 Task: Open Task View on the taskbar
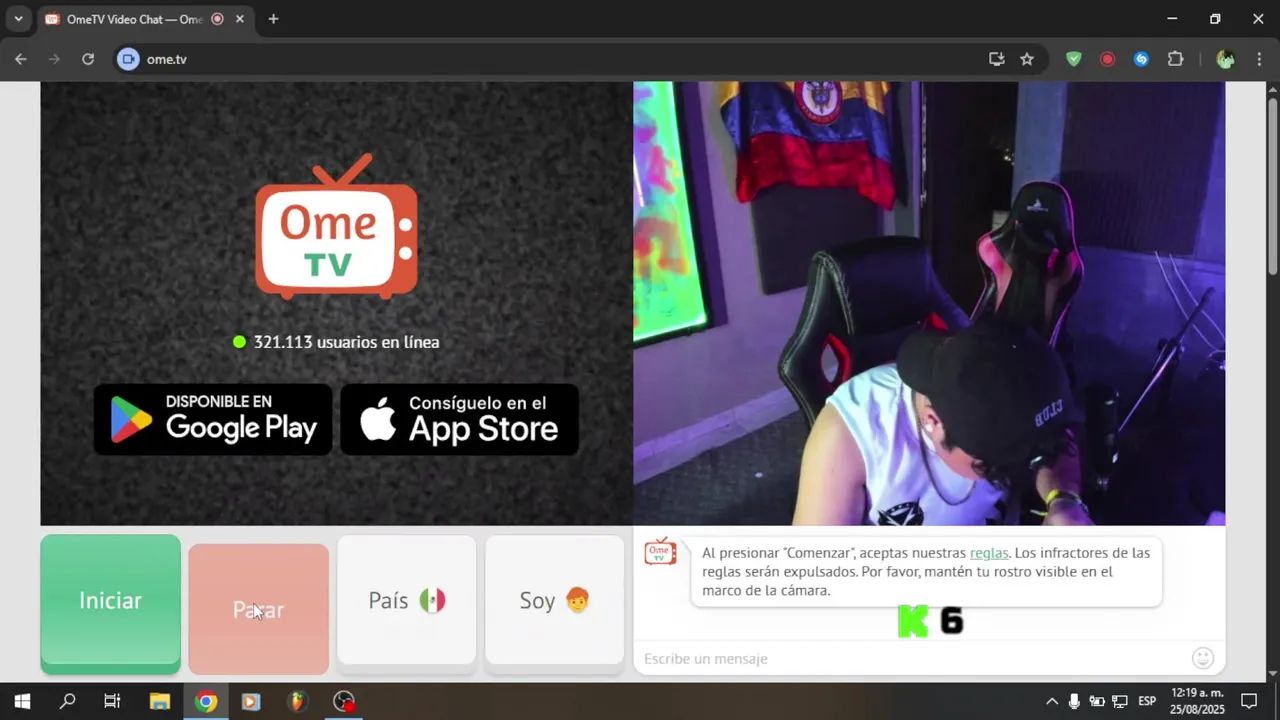click(112, 701)
